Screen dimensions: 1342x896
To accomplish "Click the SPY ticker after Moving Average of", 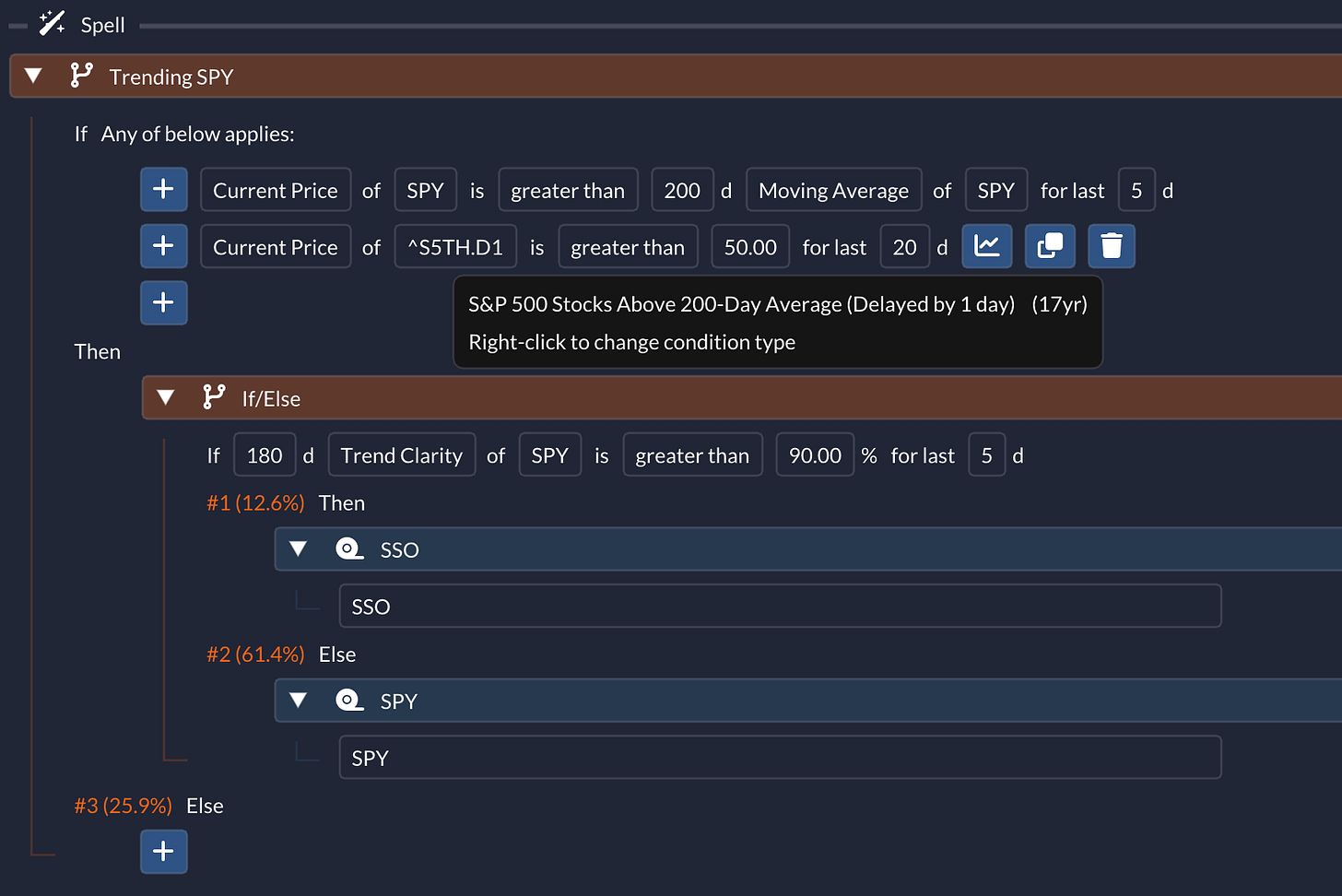I will 996,190.
